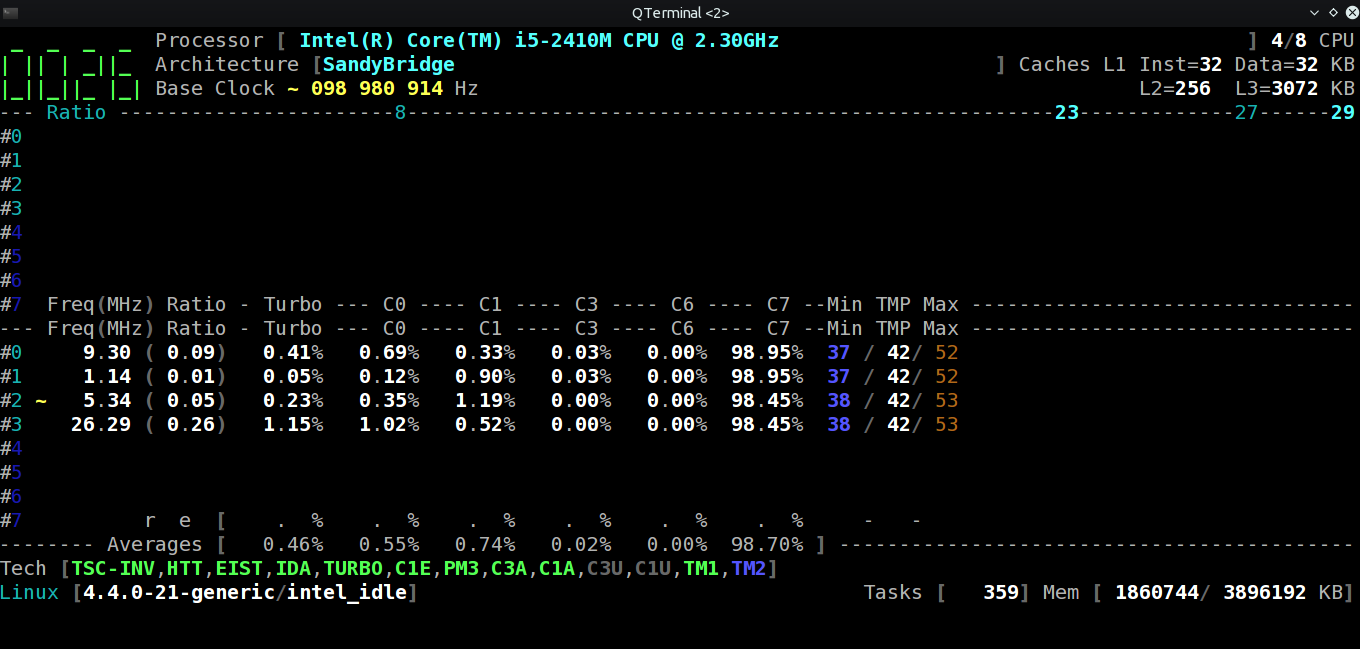
Task: Minimize the QTerminal window
Action: [x=1315, y=12]
